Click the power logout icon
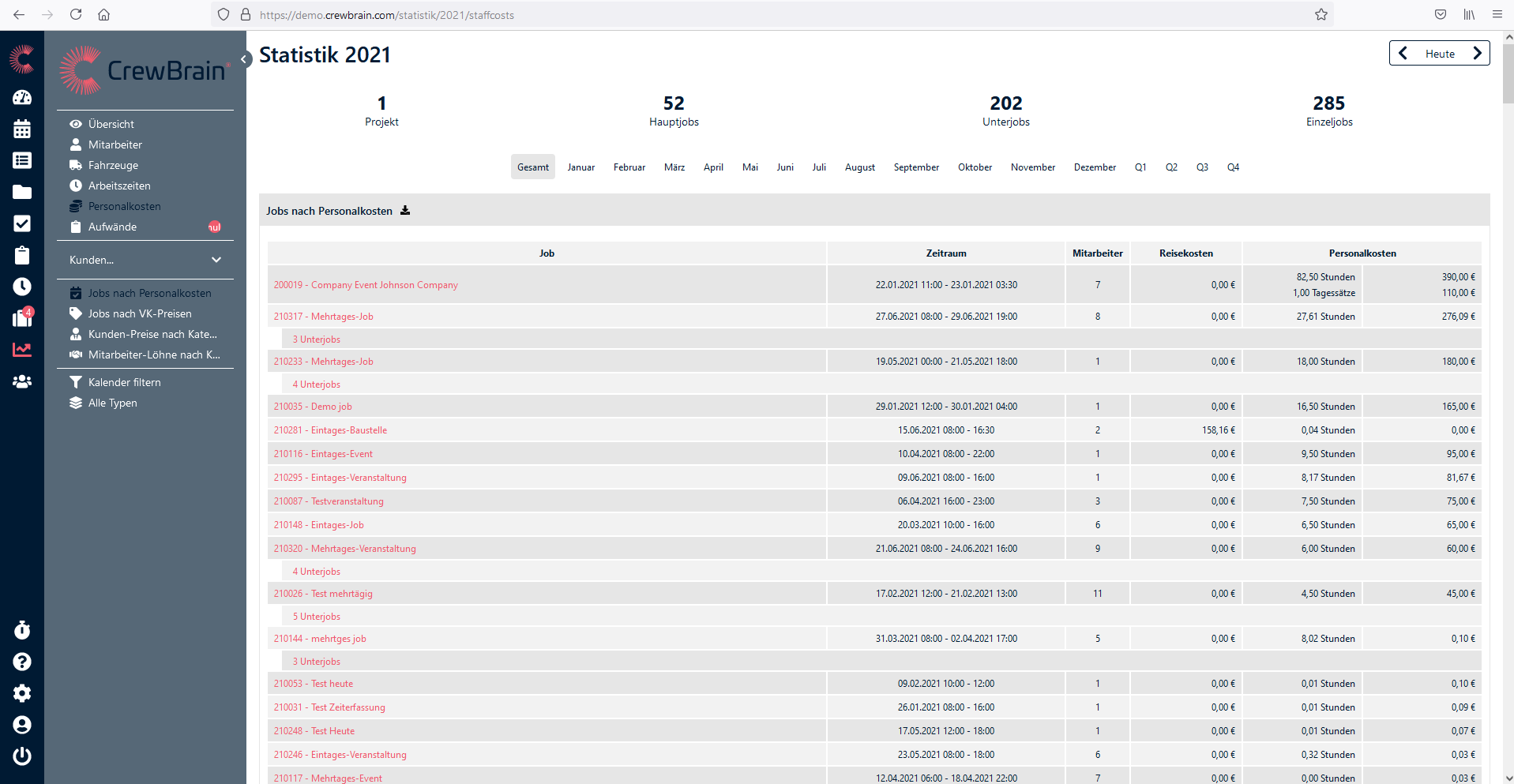 click(22, 756)
